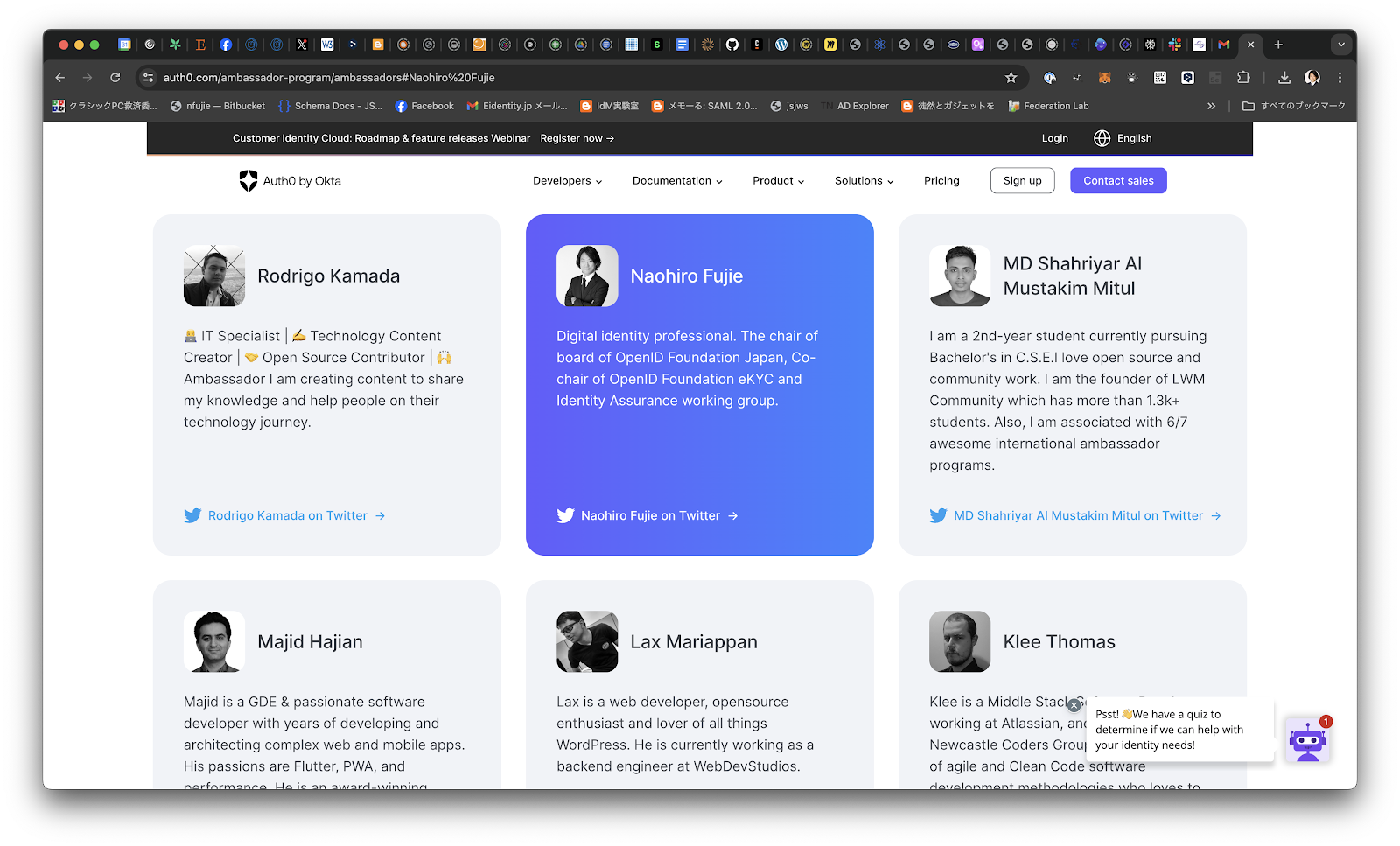Open Eidentity.jp mail bookmark
The height and width of the screenshot is (846, 1400).
pos(517,106)
